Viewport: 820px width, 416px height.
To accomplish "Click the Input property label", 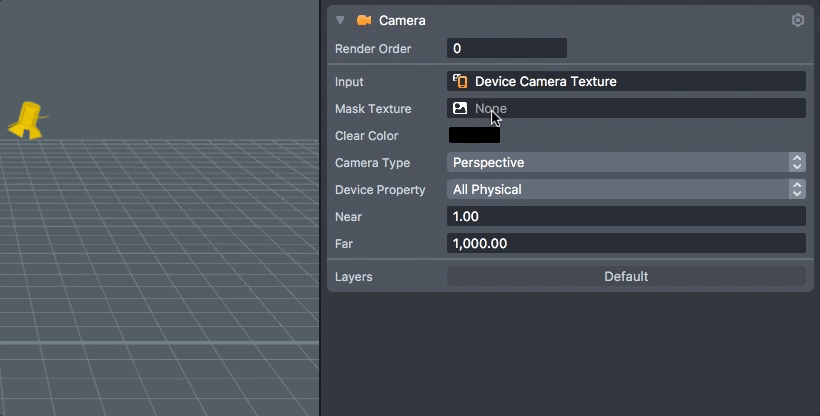I will [x=349, y=82].
